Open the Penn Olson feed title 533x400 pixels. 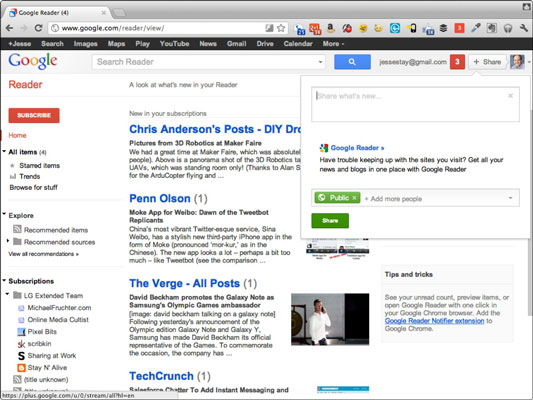(160, 198)
